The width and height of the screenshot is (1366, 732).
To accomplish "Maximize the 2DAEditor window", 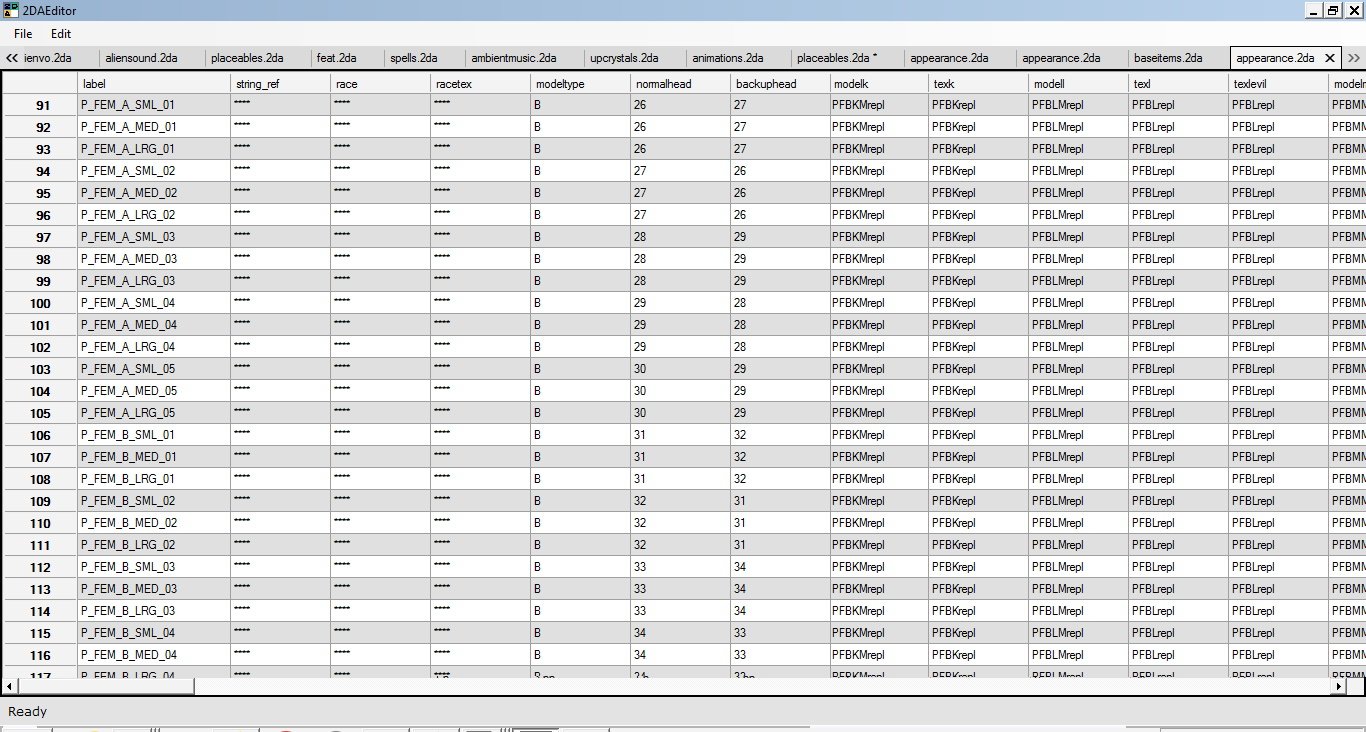I will coord(1333,10).
